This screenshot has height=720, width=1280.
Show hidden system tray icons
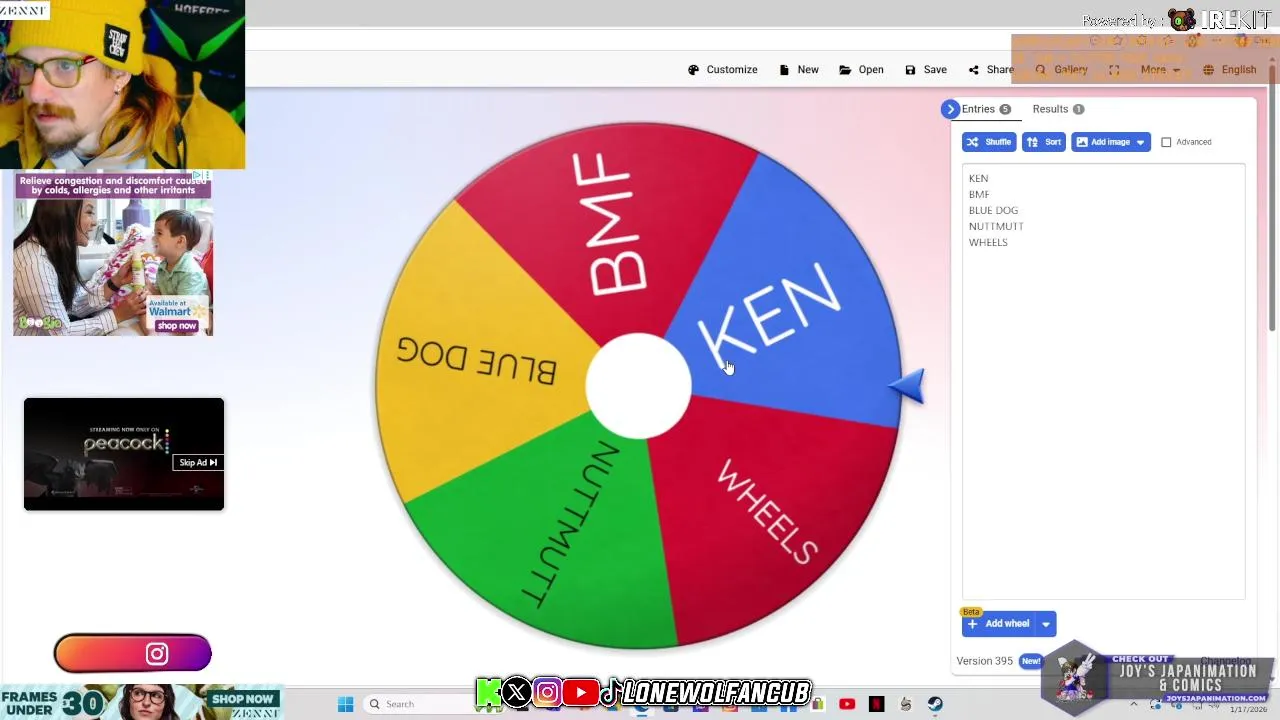pyautogui.click(x=1134, y=705)
